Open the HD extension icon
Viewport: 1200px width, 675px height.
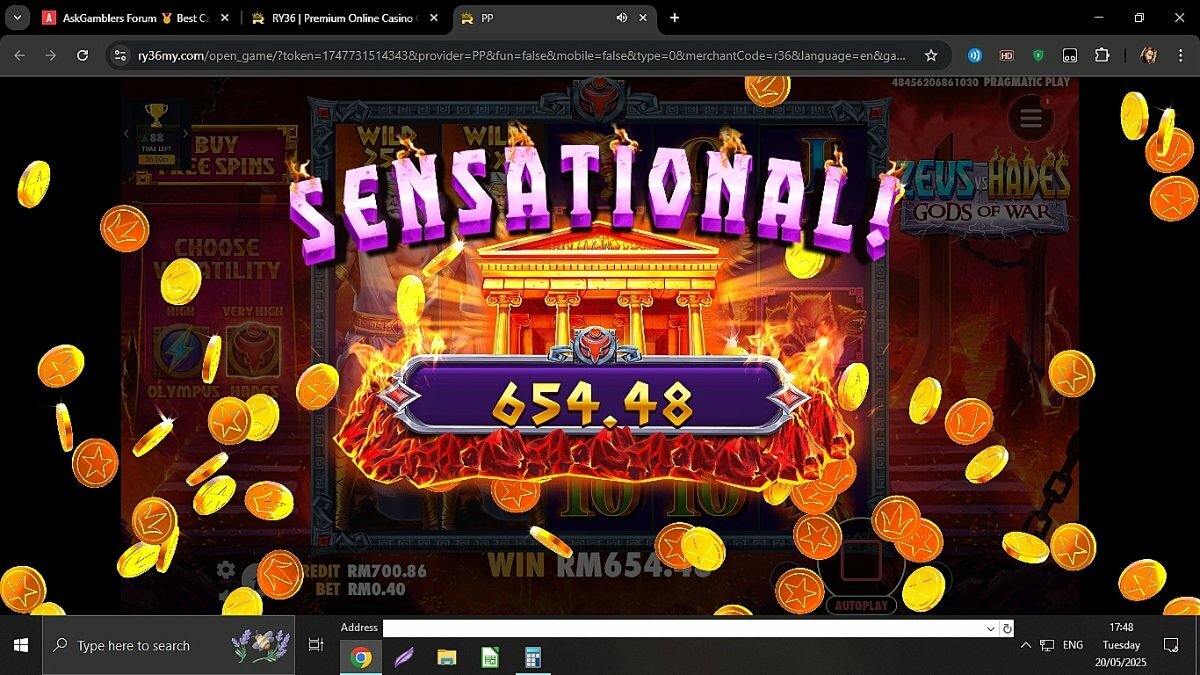(1006, 56)
